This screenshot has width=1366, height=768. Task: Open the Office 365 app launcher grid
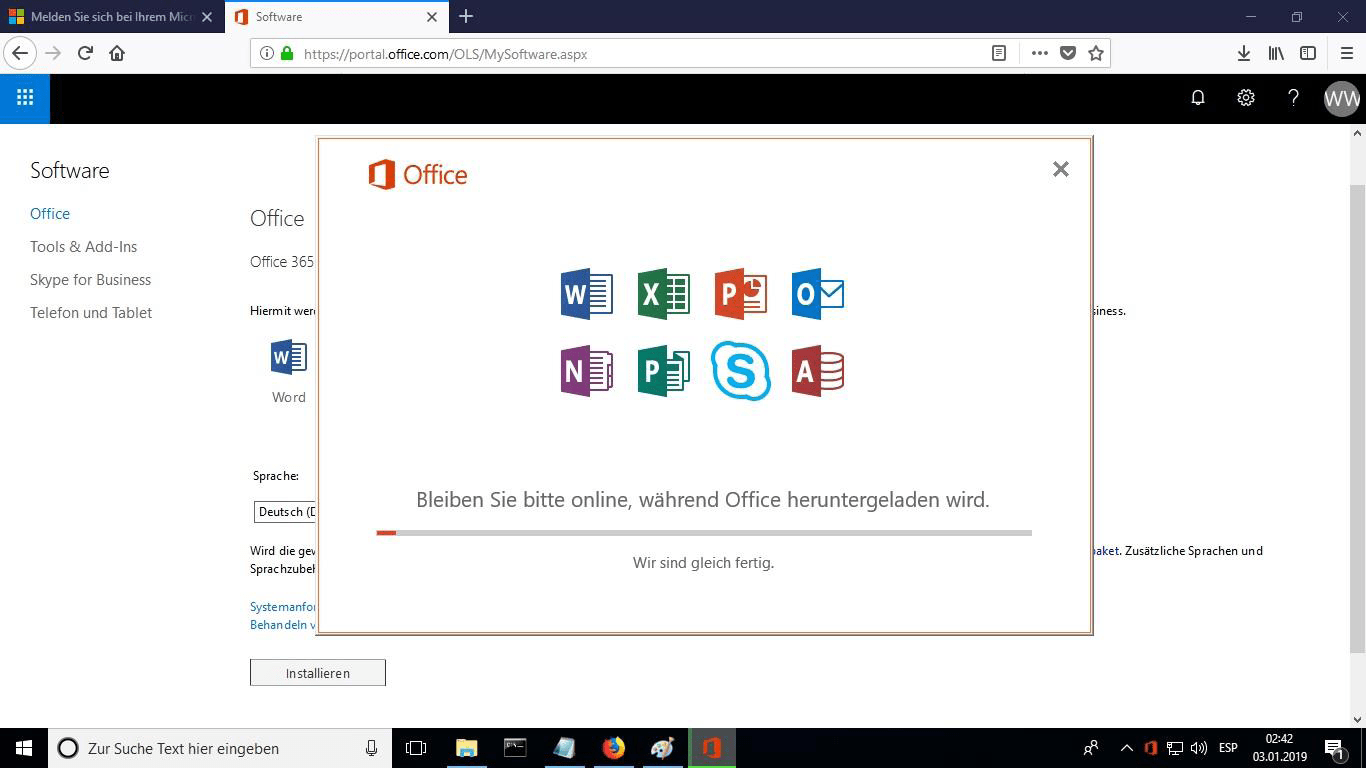pos(25,98)
